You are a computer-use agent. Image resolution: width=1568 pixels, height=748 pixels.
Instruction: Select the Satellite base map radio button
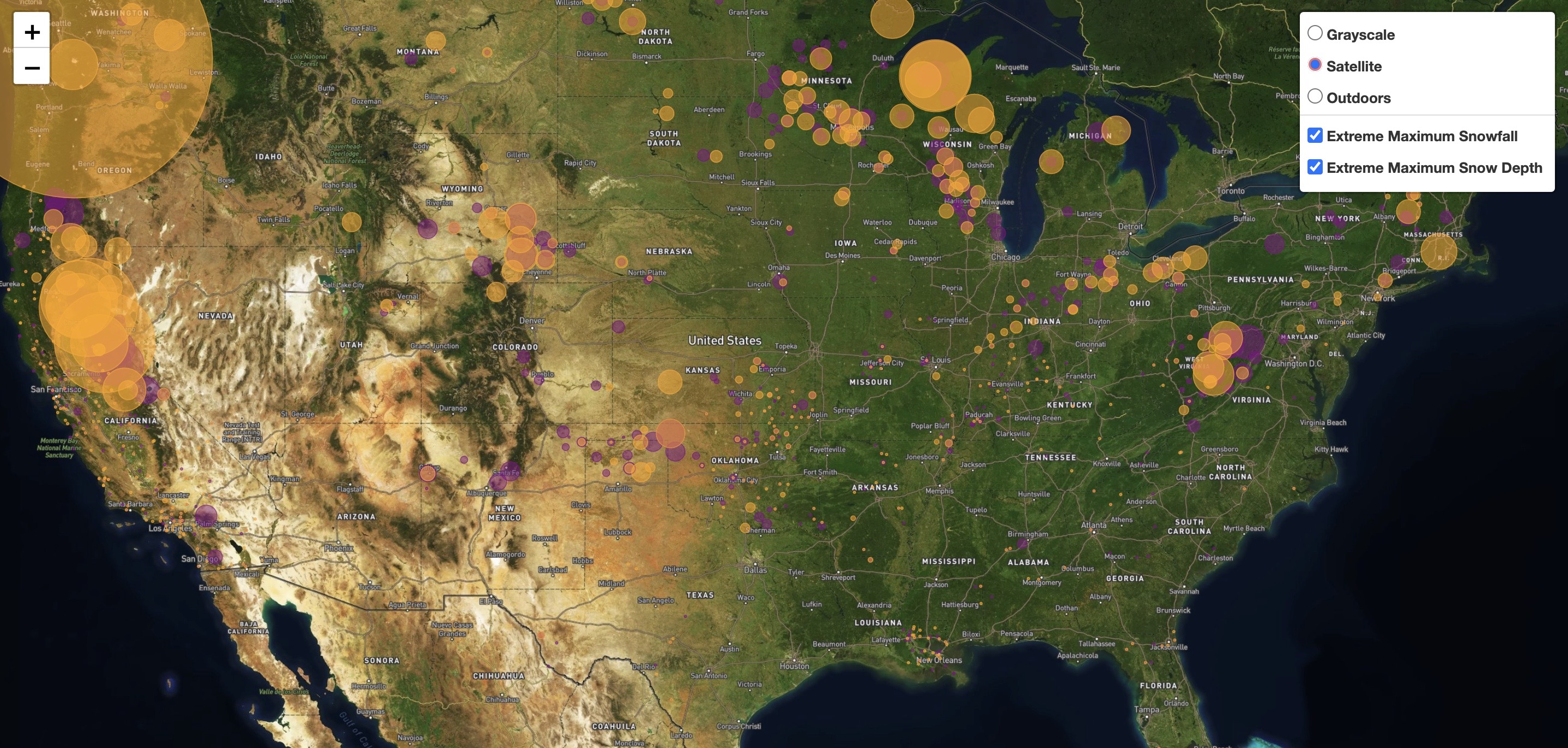click(1315, 65)
